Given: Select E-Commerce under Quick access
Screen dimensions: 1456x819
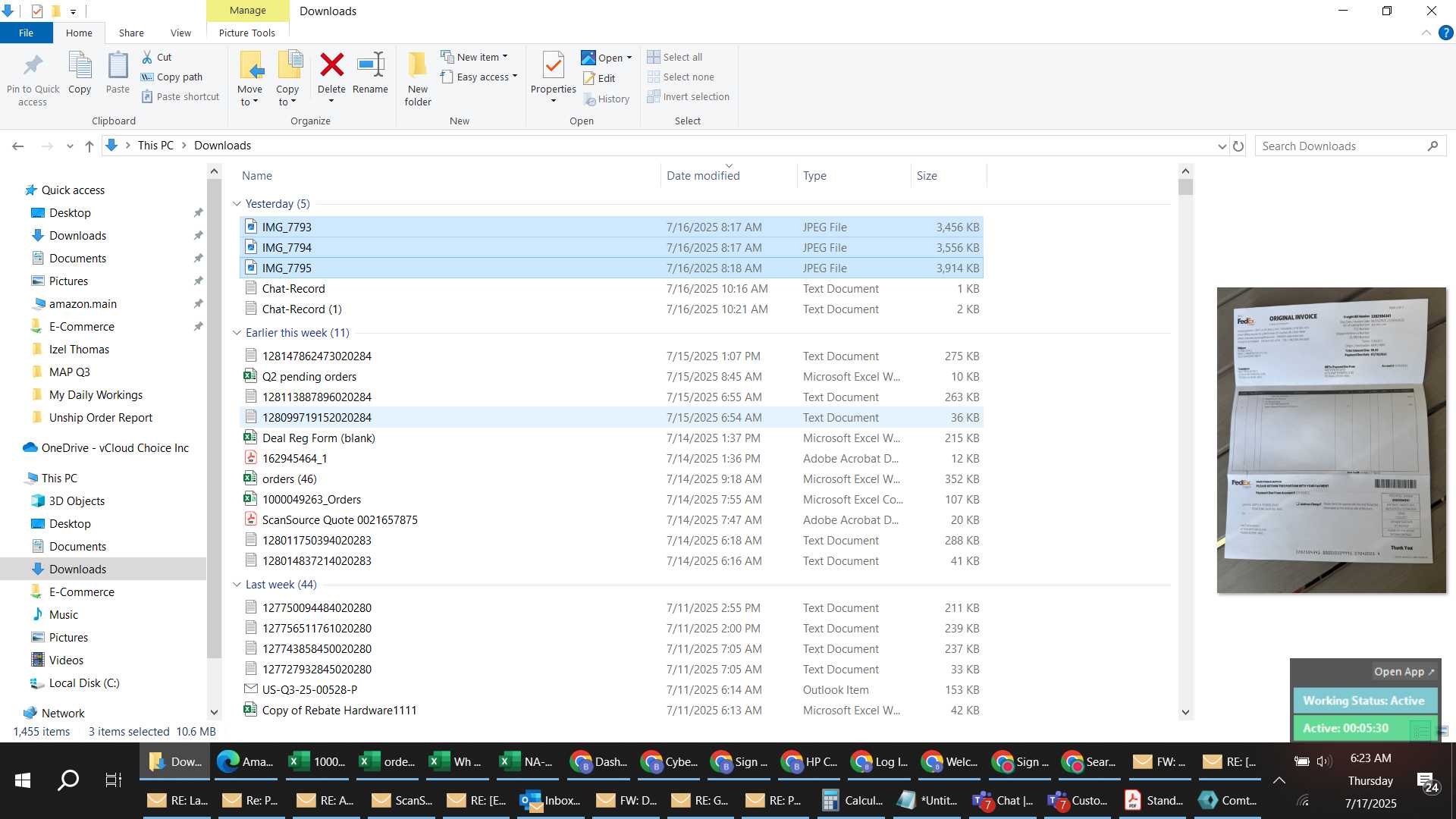Looking at the screenshot, I should click(82, 326).
